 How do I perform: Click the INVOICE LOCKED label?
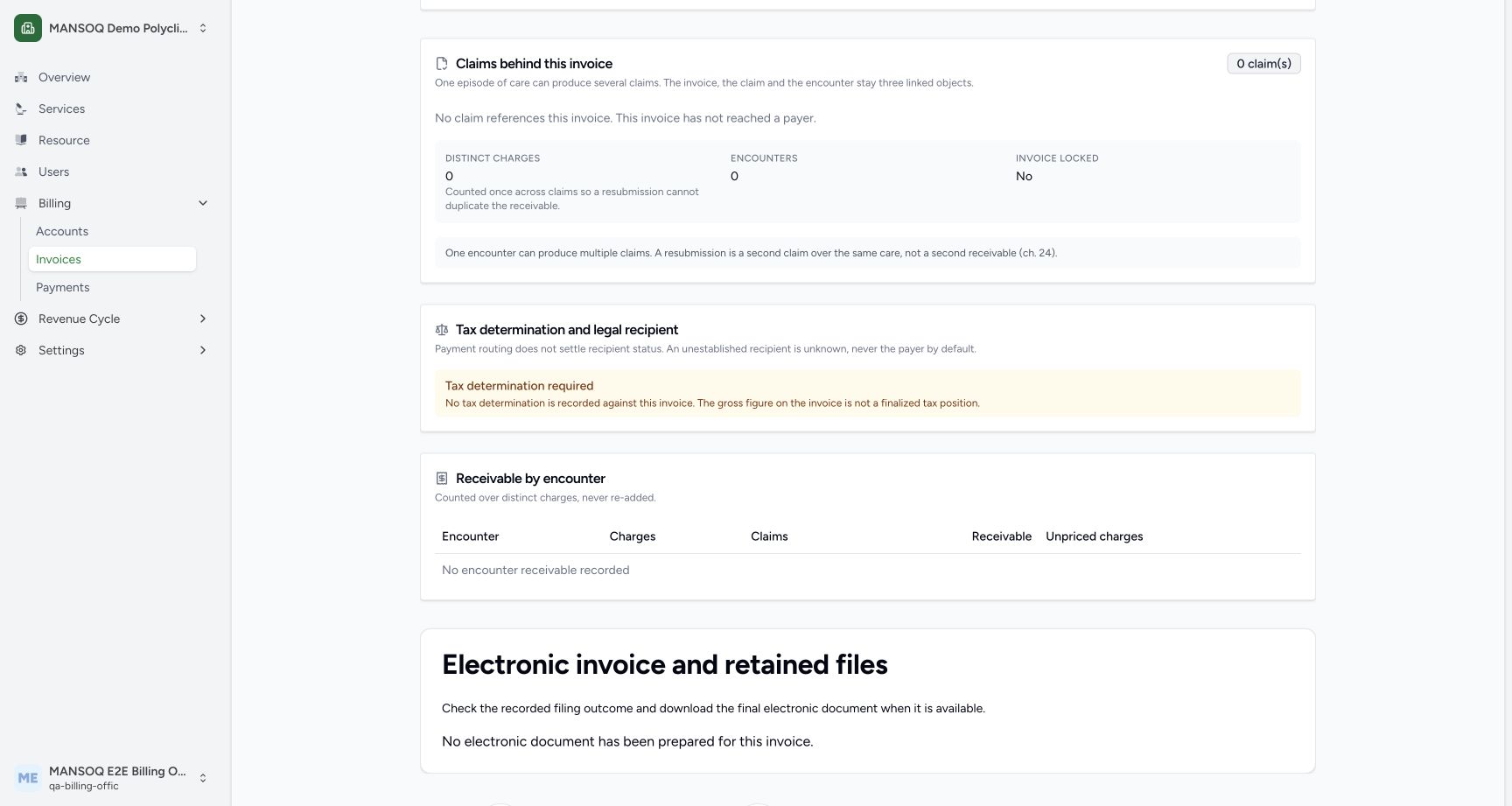pos(1057,158)
